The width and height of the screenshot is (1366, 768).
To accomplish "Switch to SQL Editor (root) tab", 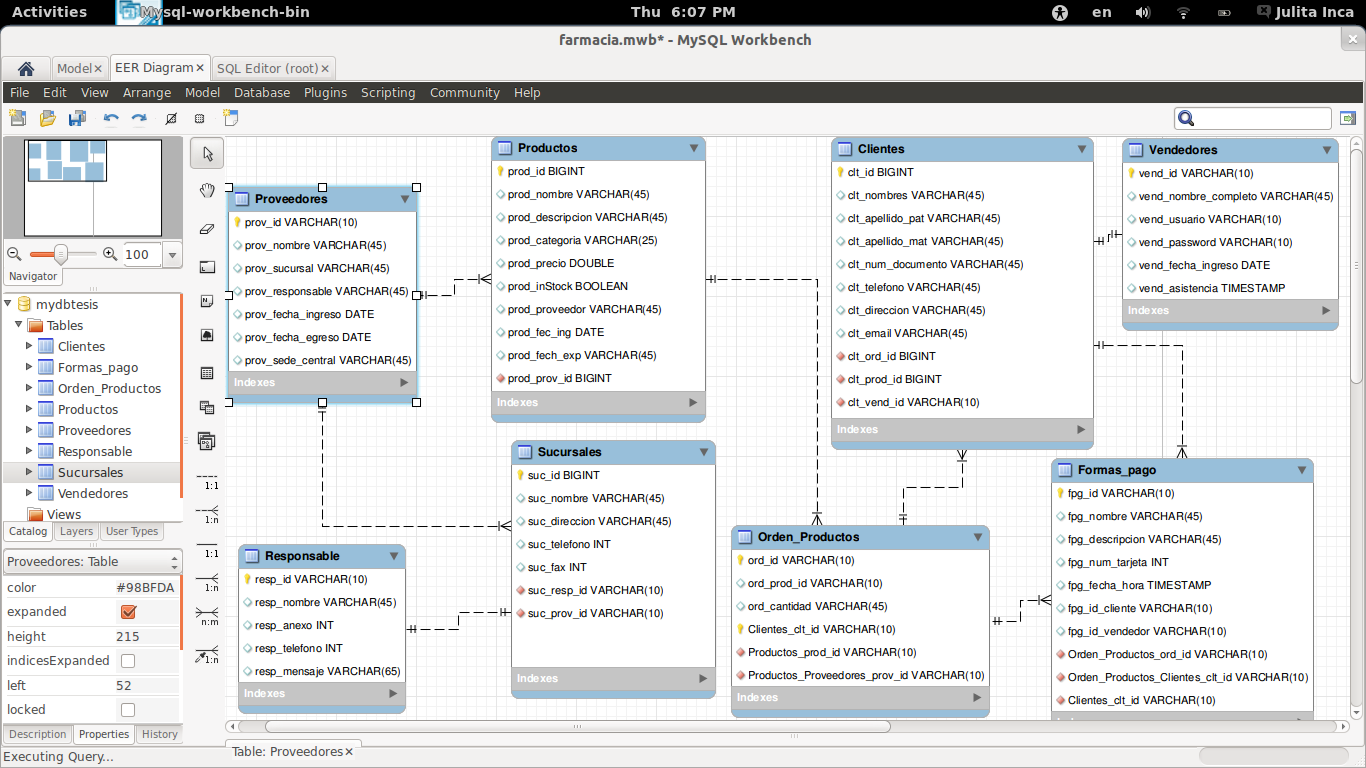I will [x=267, y=68].
